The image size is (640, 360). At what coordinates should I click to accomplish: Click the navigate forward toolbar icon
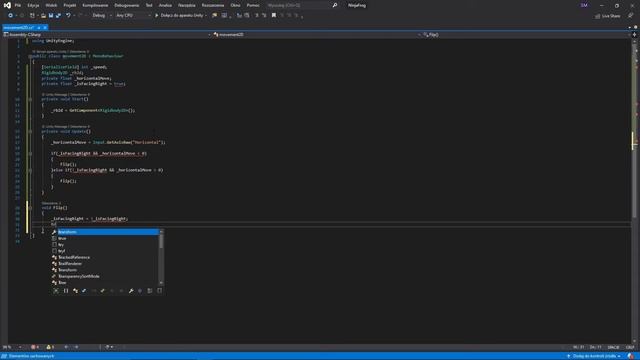tap(22, 16)
